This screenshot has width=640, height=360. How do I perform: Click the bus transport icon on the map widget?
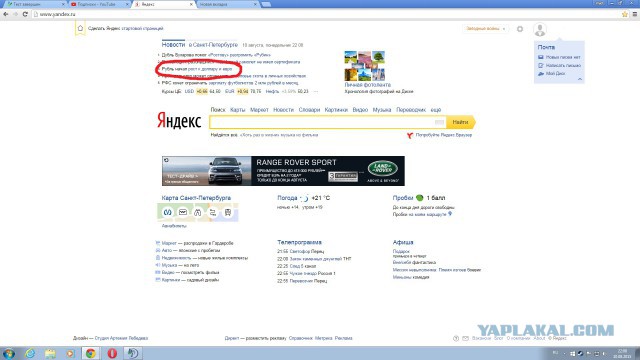228,212
